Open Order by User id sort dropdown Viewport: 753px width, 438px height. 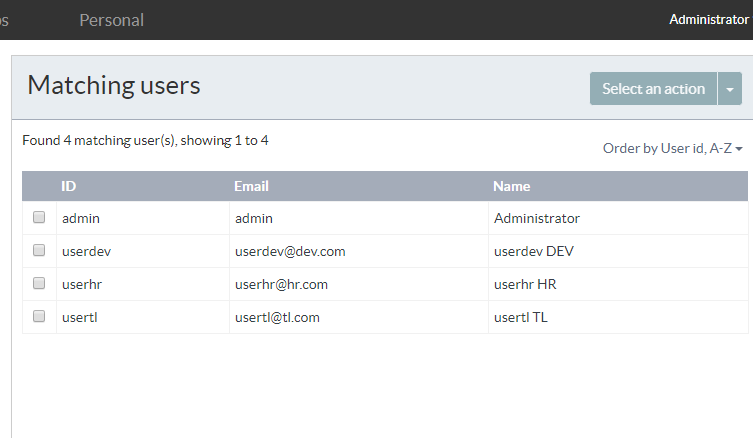(x=672, y=148)
